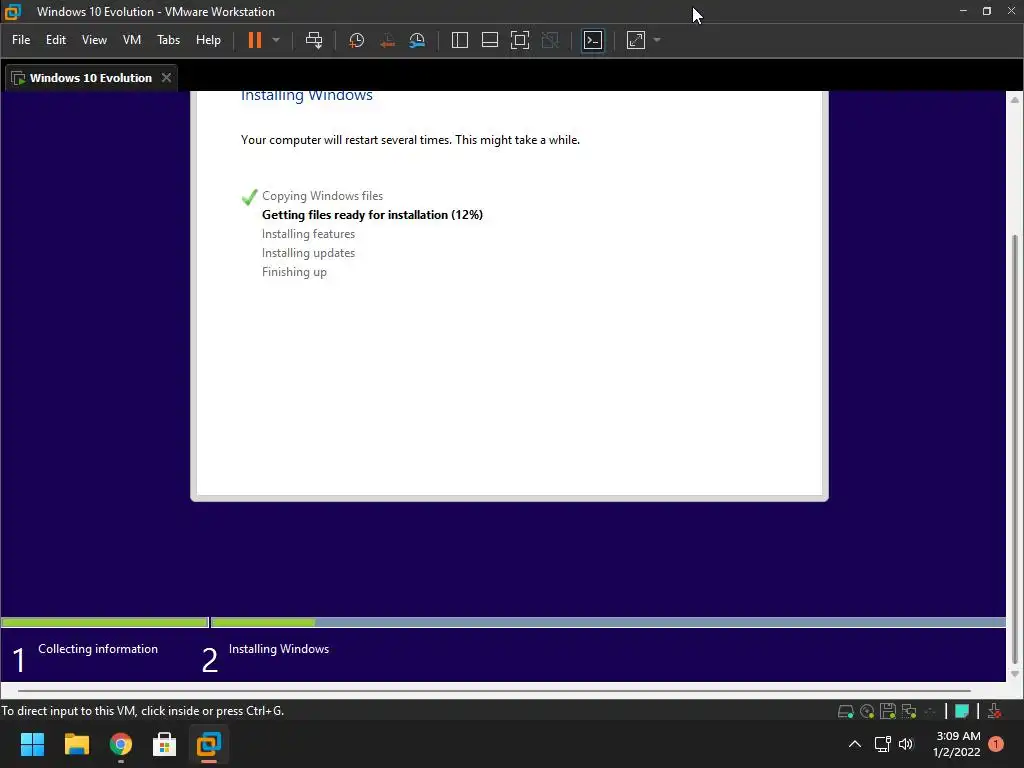Open volume control tray icon

[906, 744]
